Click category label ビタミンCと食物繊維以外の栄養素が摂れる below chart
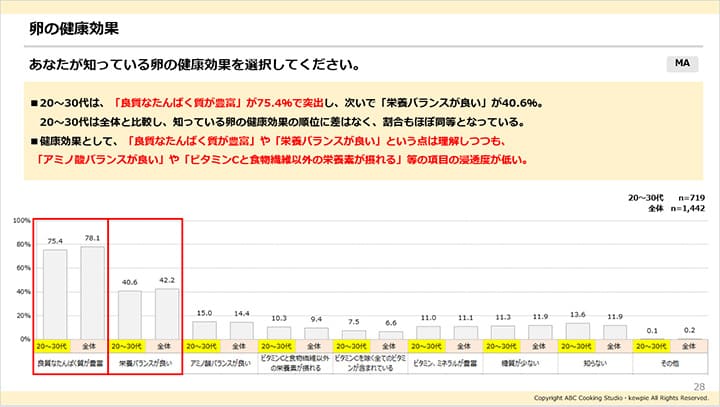 pos(295,363)
